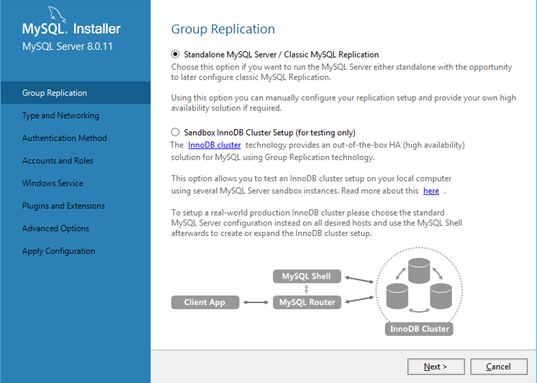
Task: Click the top database cylinder icon
Action: (419, 271)
